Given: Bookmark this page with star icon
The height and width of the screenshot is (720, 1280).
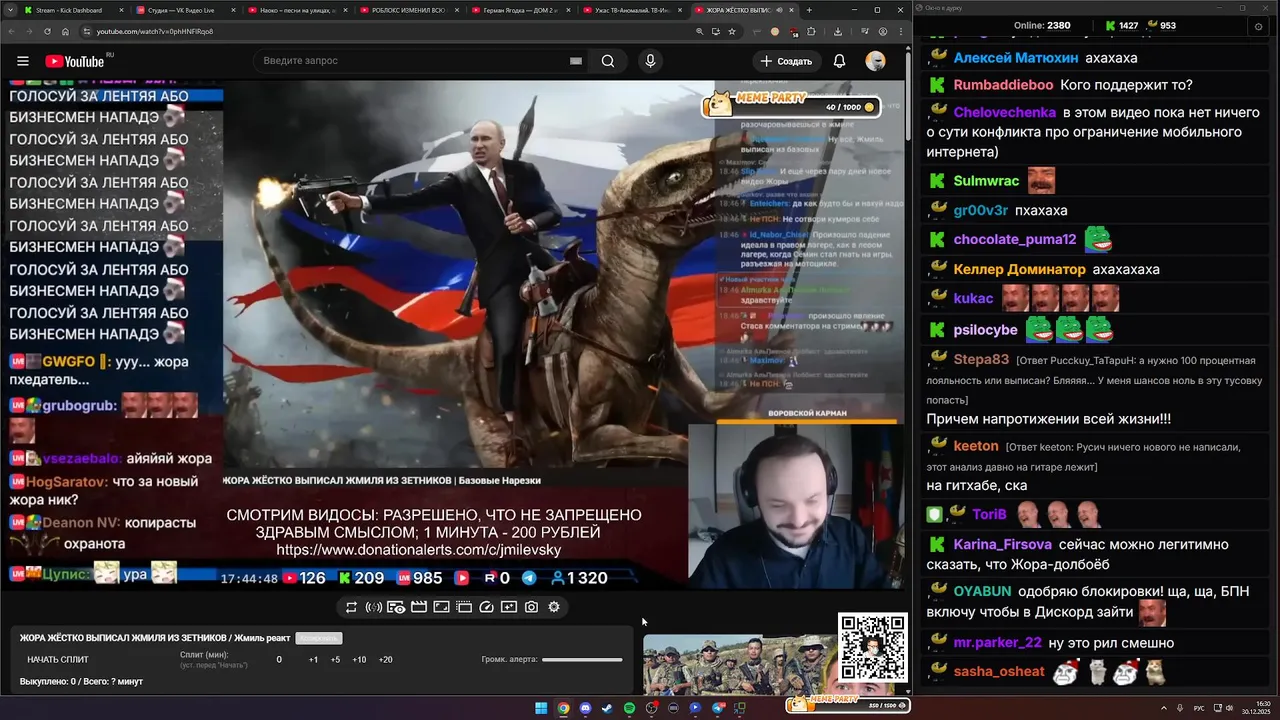Looking at the screenshot, I should click(x=732, y=31).
